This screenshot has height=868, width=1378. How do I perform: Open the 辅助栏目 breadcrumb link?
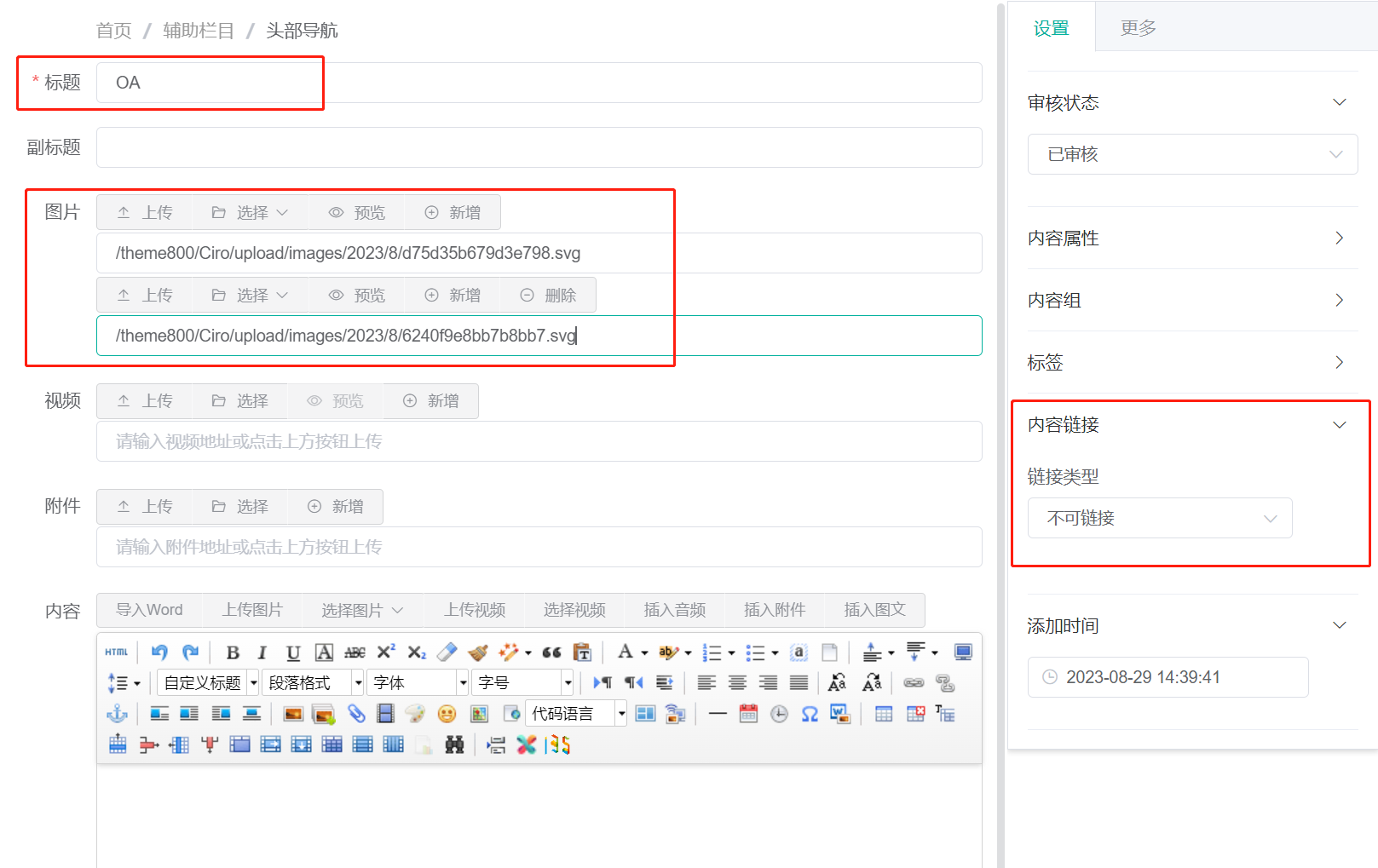pyautogui.click(x=198, y=30)
